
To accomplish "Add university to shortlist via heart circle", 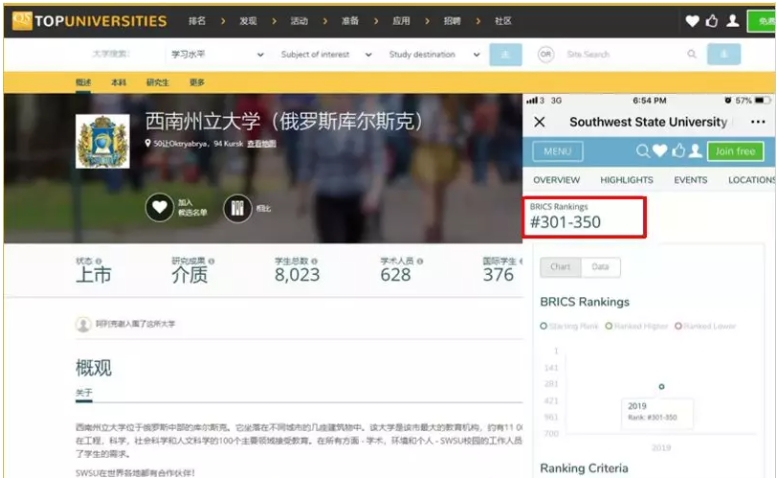I will 159,207.
